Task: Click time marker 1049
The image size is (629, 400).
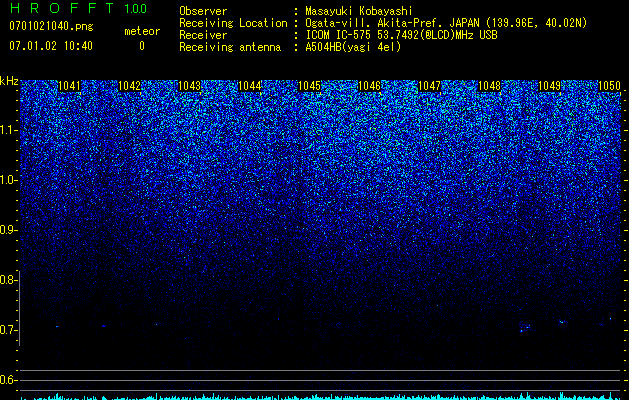Action: pos(549,86)
